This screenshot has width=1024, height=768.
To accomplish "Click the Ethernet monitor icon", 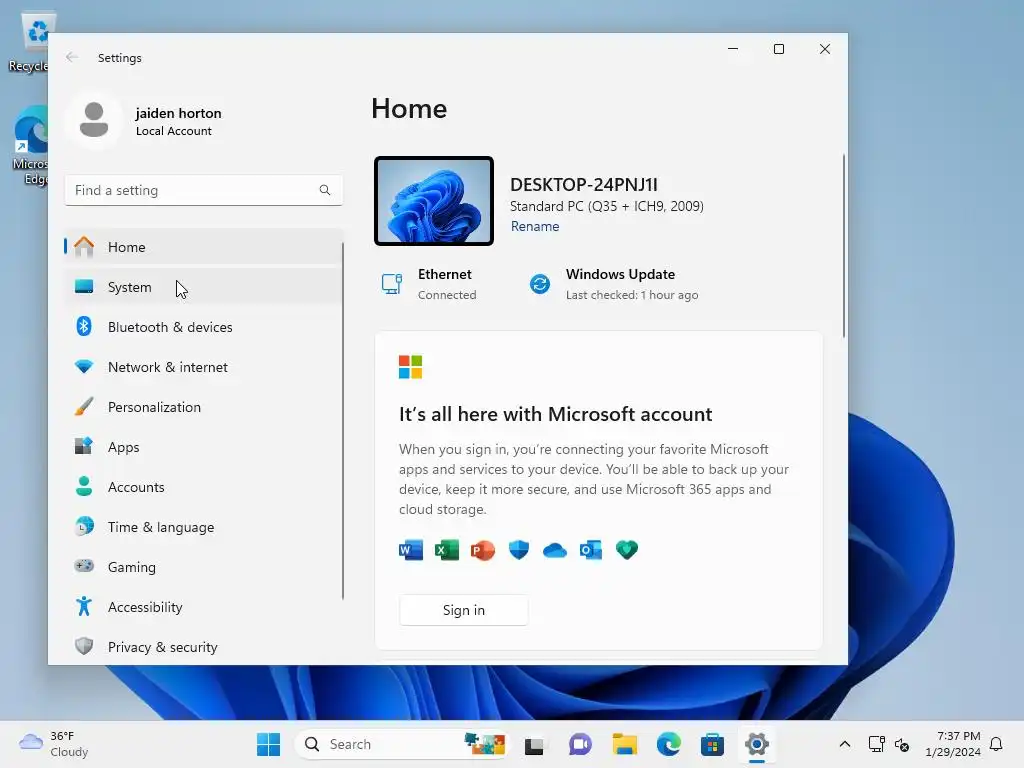I will [x=392, y=284].
